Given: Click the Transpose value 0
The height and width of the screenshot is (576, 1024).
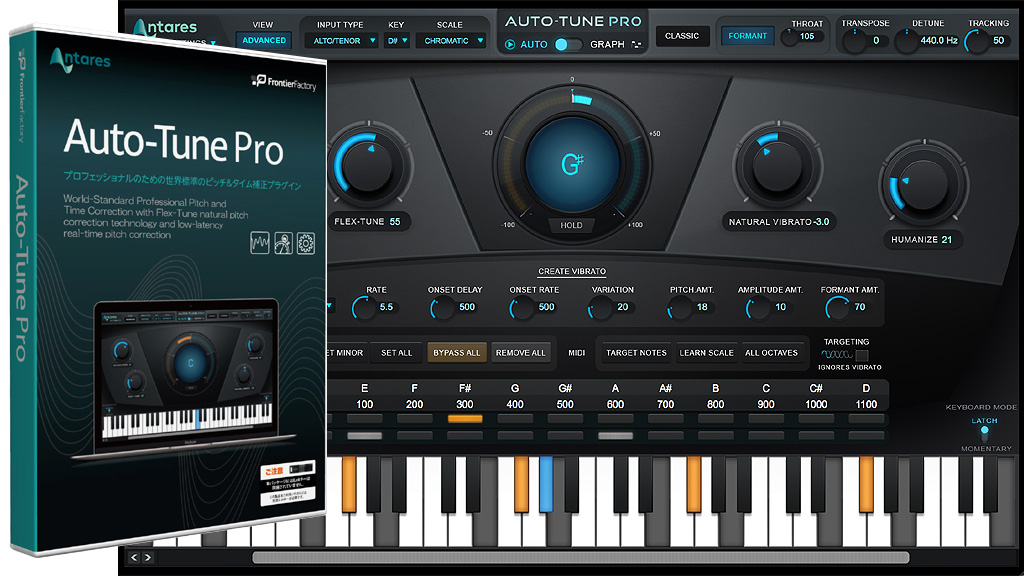Looking at the screenshot, I should (876, 40).
